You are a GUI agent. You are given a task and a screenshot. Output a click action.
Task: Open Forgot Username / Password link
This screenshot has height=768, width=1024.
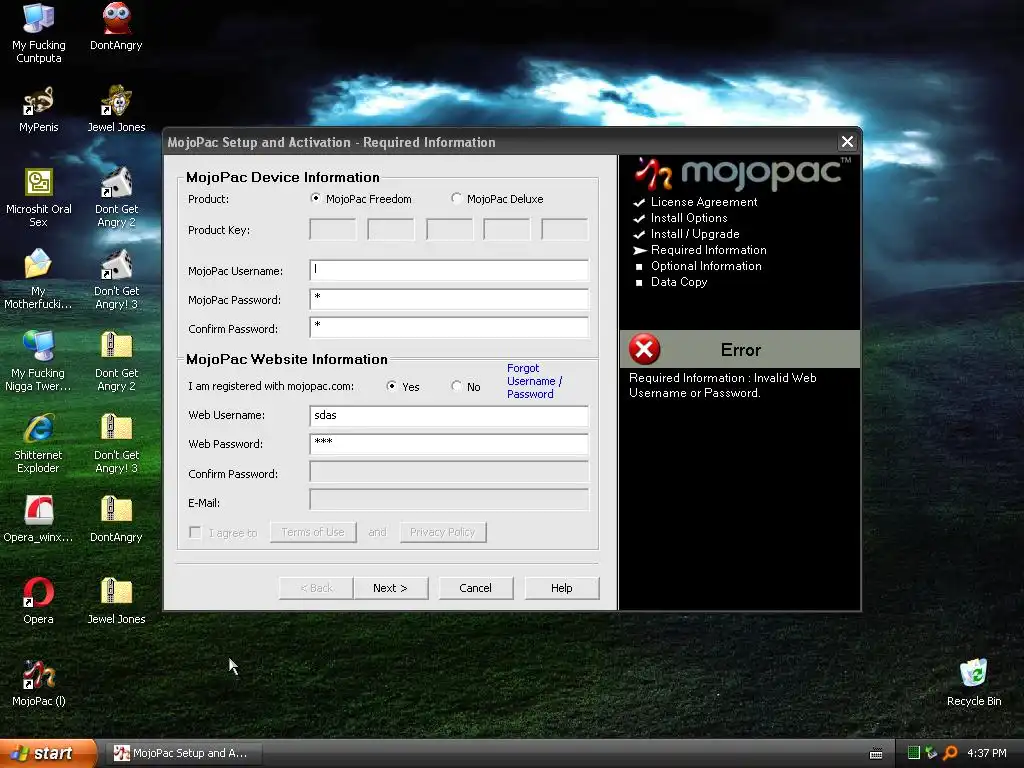pyautogui.click(x=534, y=381)
